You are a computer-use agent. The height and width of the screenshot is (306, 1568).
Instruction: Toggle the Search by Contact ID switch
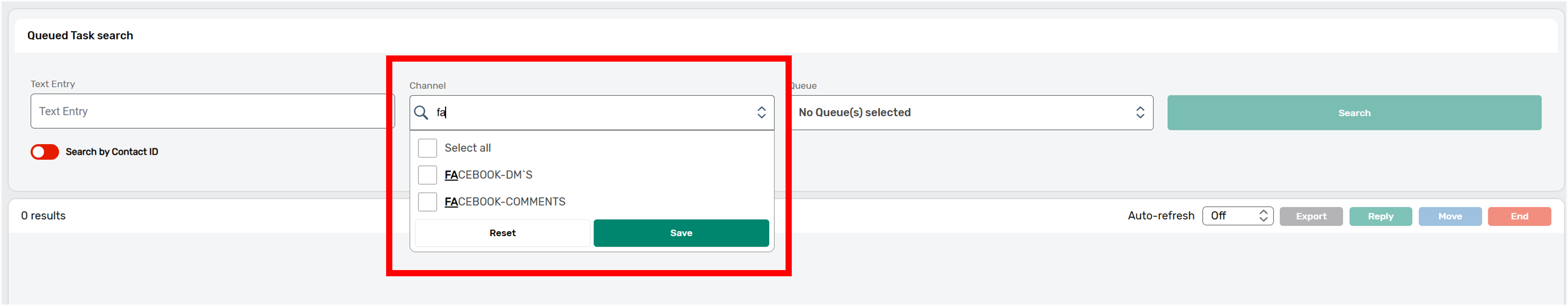coord(44,152)
